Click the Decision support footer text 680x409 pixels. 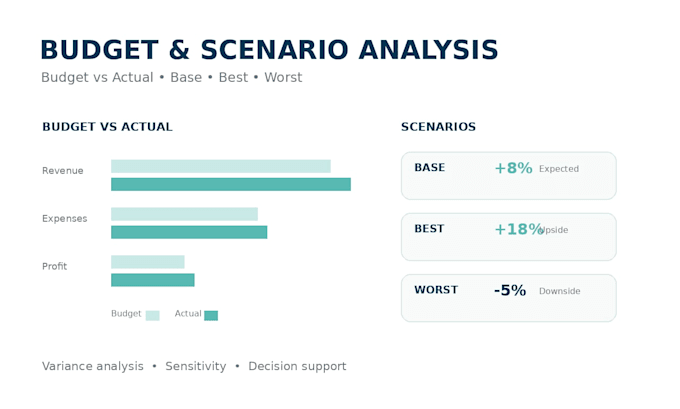(x=297, y=366)
